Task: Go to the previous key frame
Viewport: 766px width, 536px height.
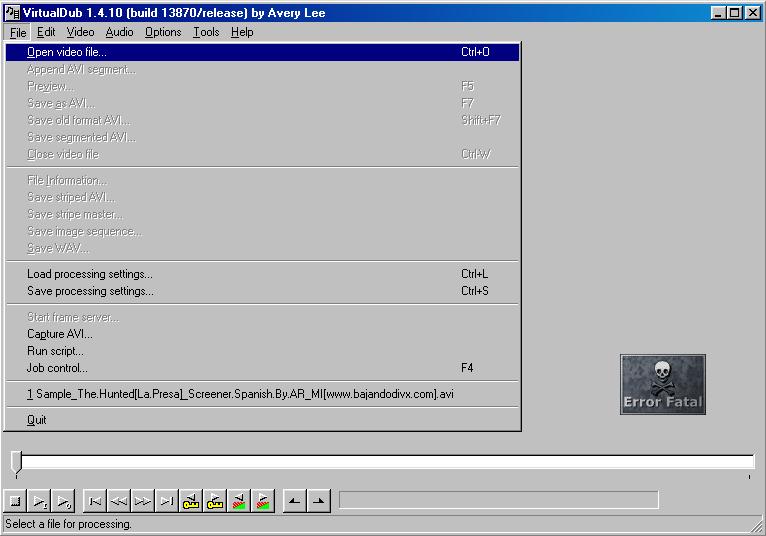Action: [x=191, y=501]
